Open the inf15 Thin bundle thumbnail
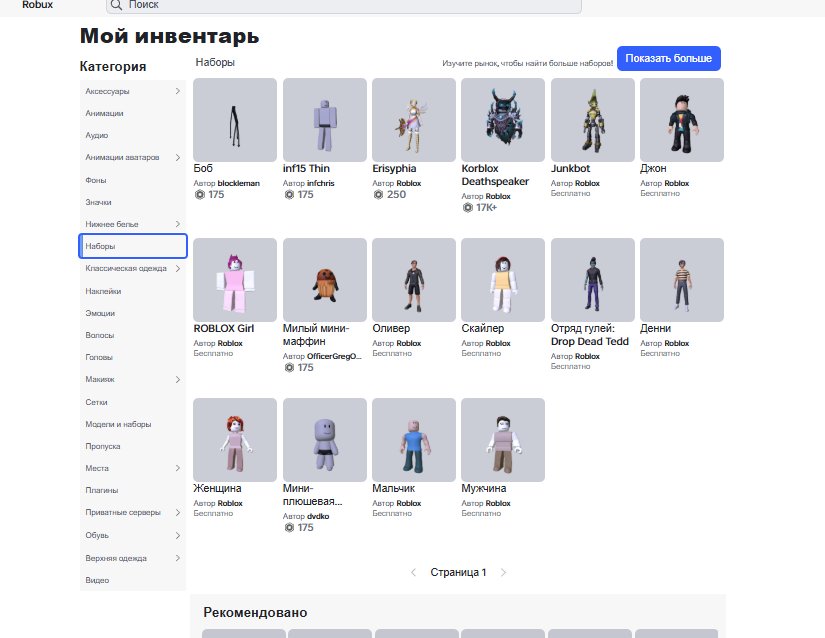This screenshot has width=825, height=638. point(325,120)
